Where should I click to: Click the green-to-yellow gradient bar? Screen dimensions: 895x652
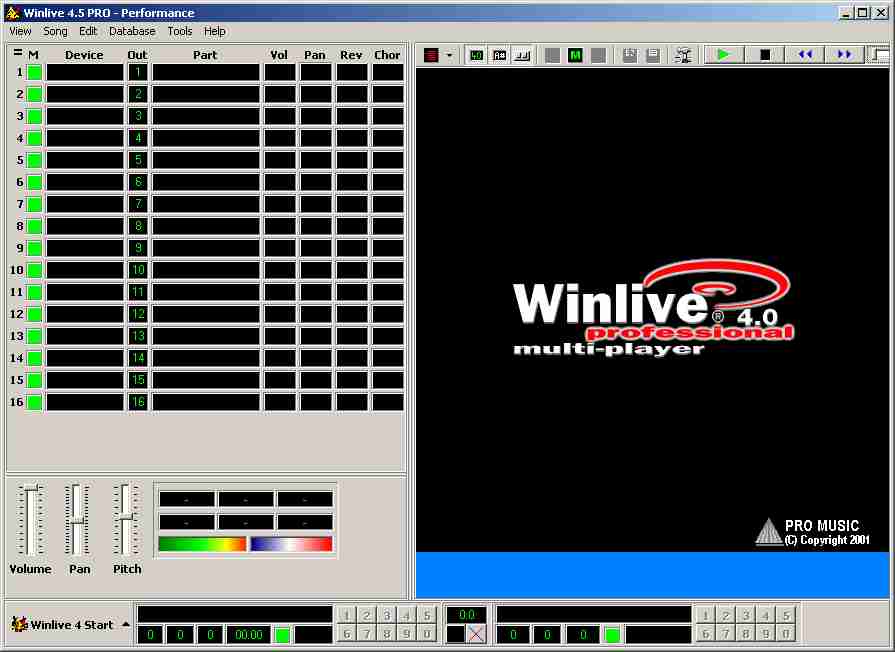[202, 544]
